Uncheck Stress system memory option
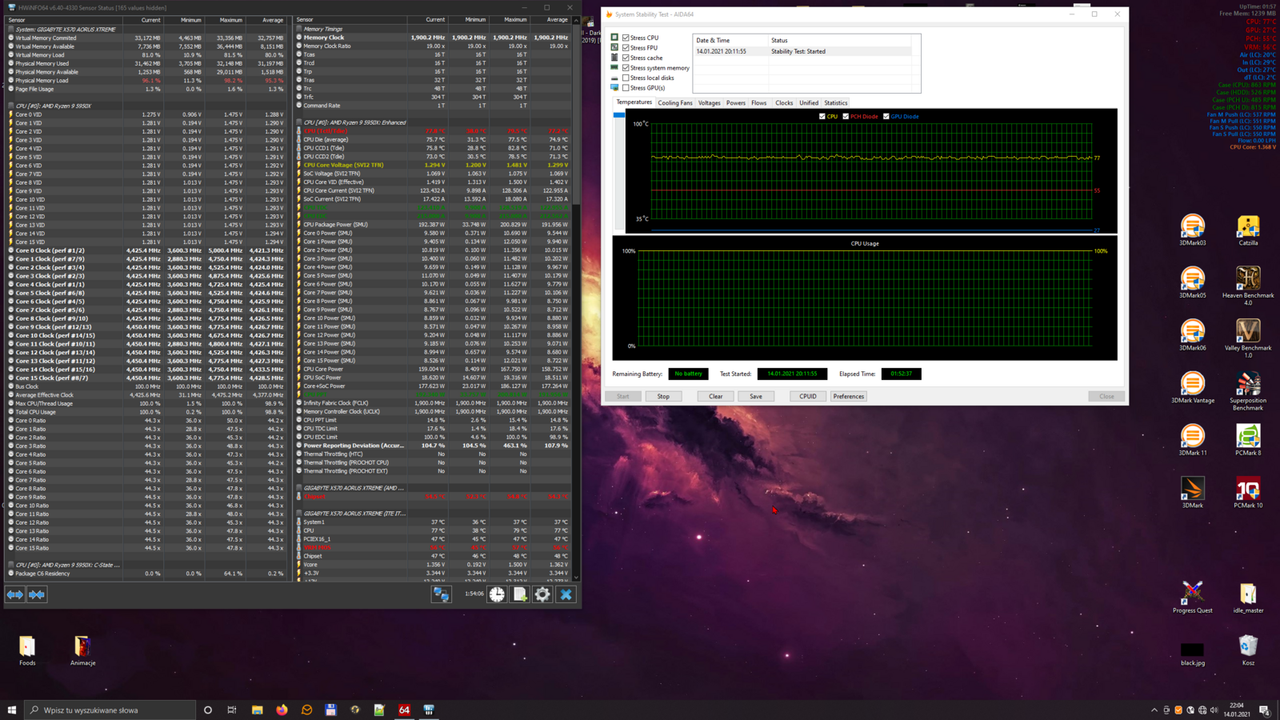The image size is (1280, 720). (626, 67)
